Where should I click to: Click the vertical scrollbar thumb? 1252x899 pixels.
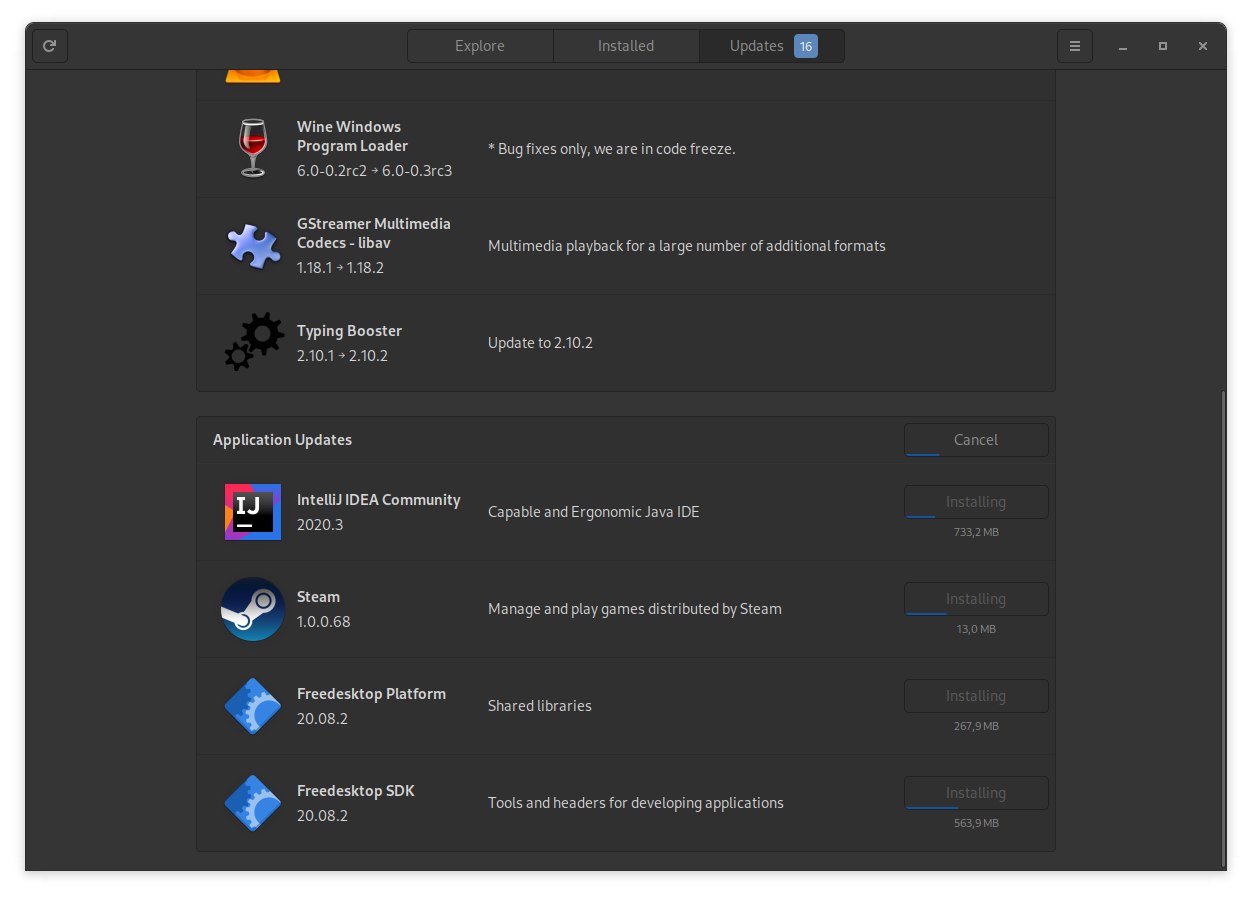point(1222,630)
